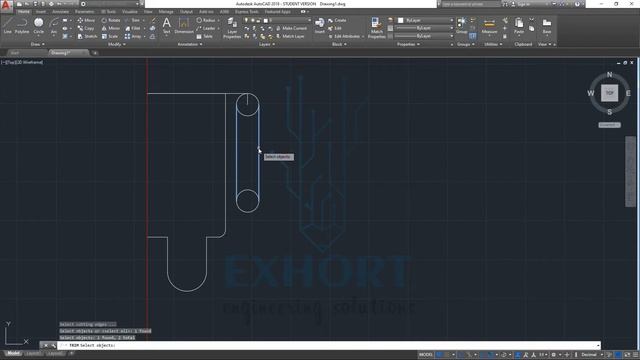Screen dimensions: 640x360
Task: Expand the Properties panel
Action: 408,44
